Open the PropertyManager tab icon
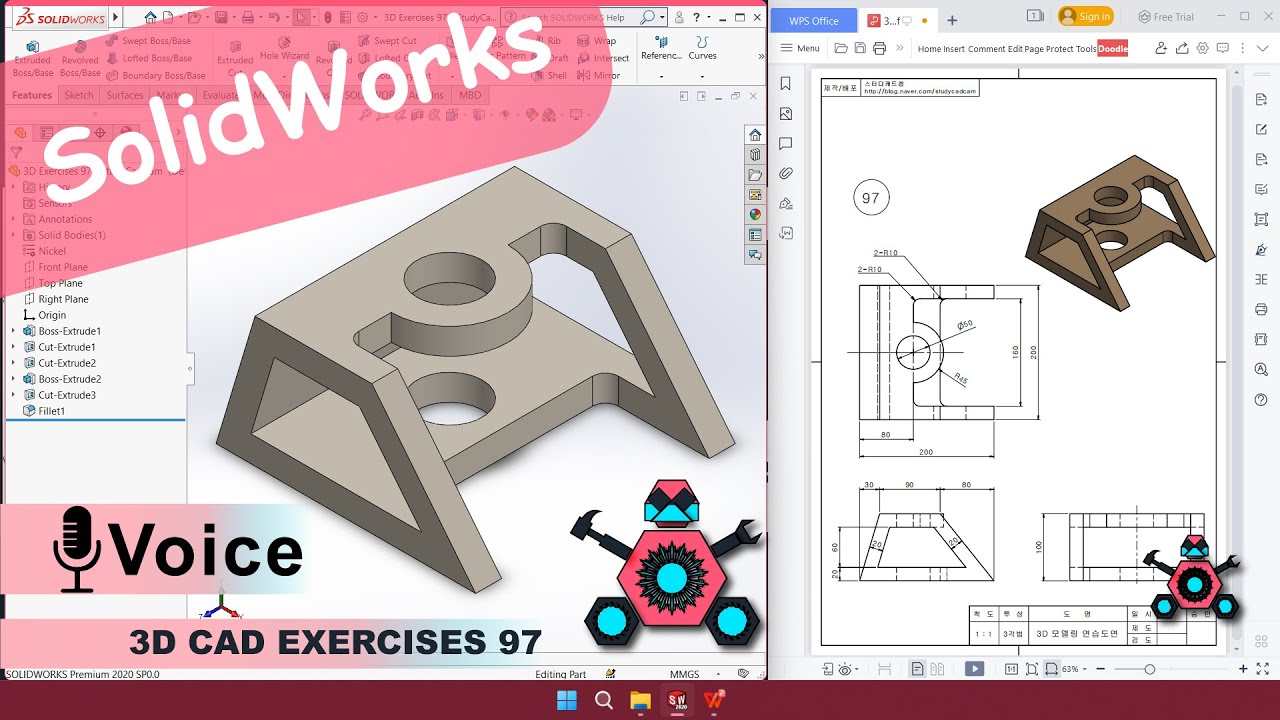The height and width of the screenshot is (720, 1280). click(x=46, y=132)
